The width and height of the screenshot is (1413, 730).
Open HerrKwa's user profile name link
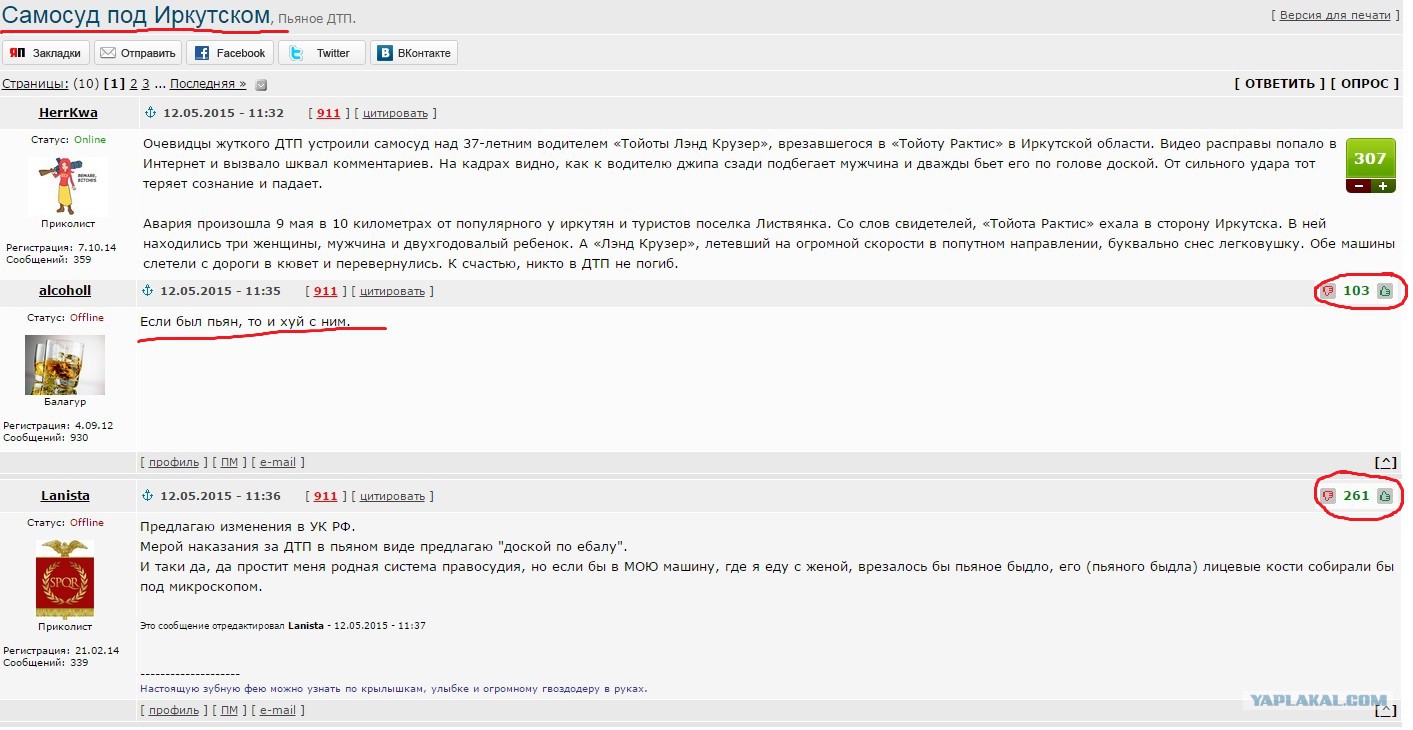tap(68, 113)
